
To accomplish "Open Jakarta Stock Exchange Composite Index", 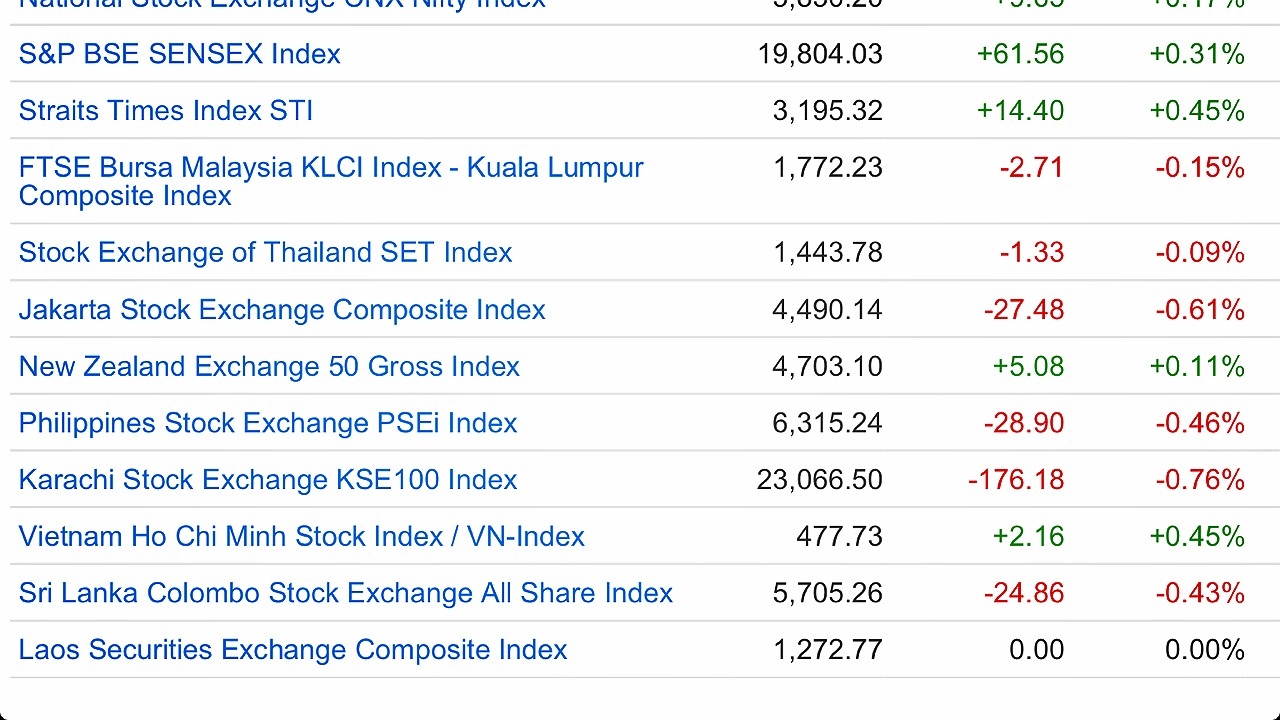I will [282, 310].
